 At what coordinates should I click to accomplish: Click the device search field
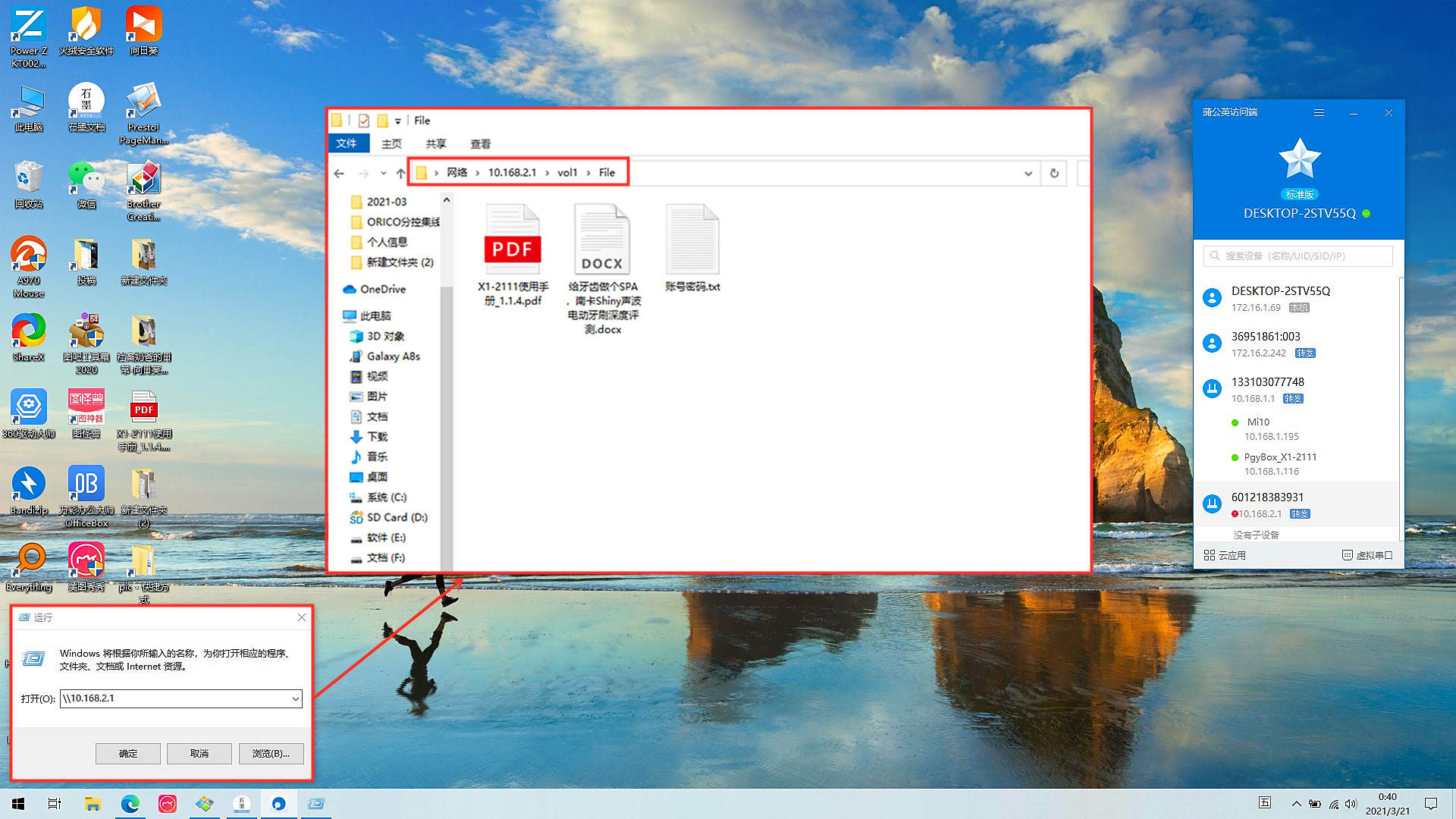[x=1298, y=256]
